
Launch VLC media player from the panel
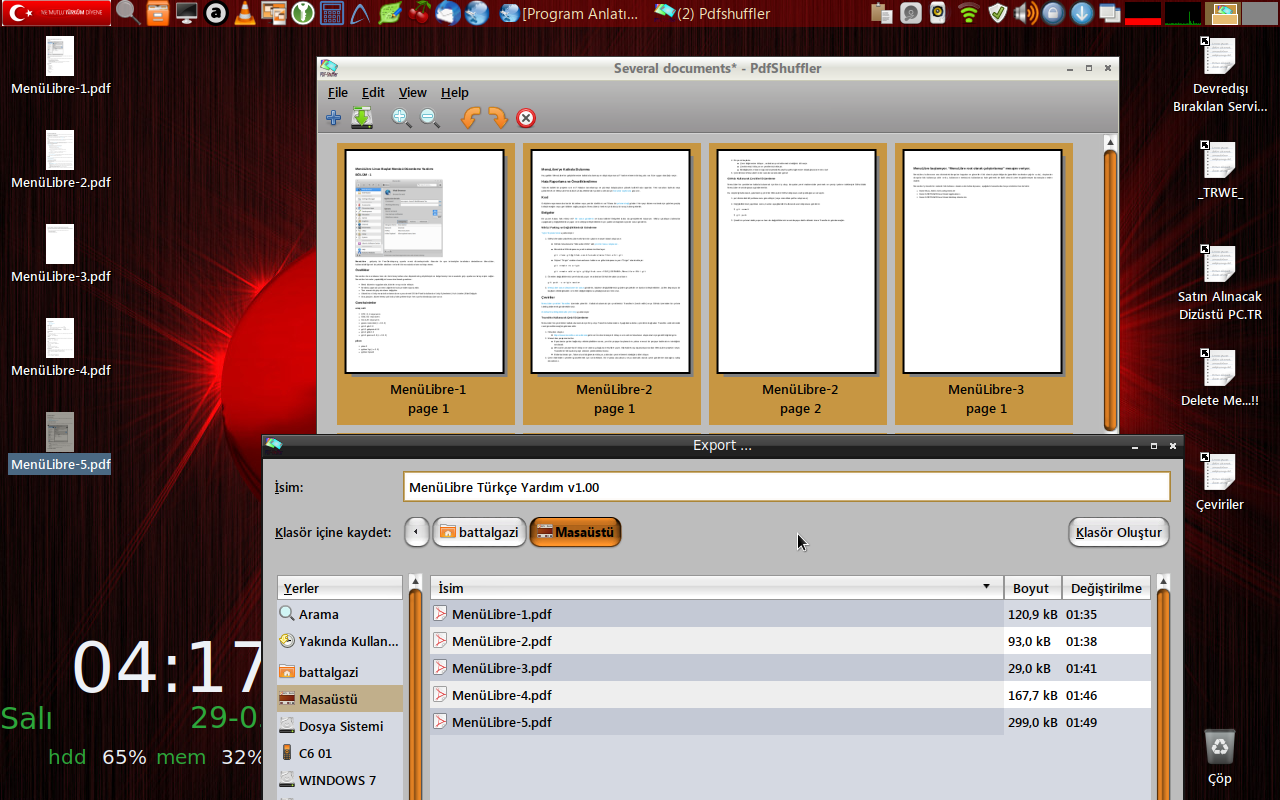tap(244, 13)
